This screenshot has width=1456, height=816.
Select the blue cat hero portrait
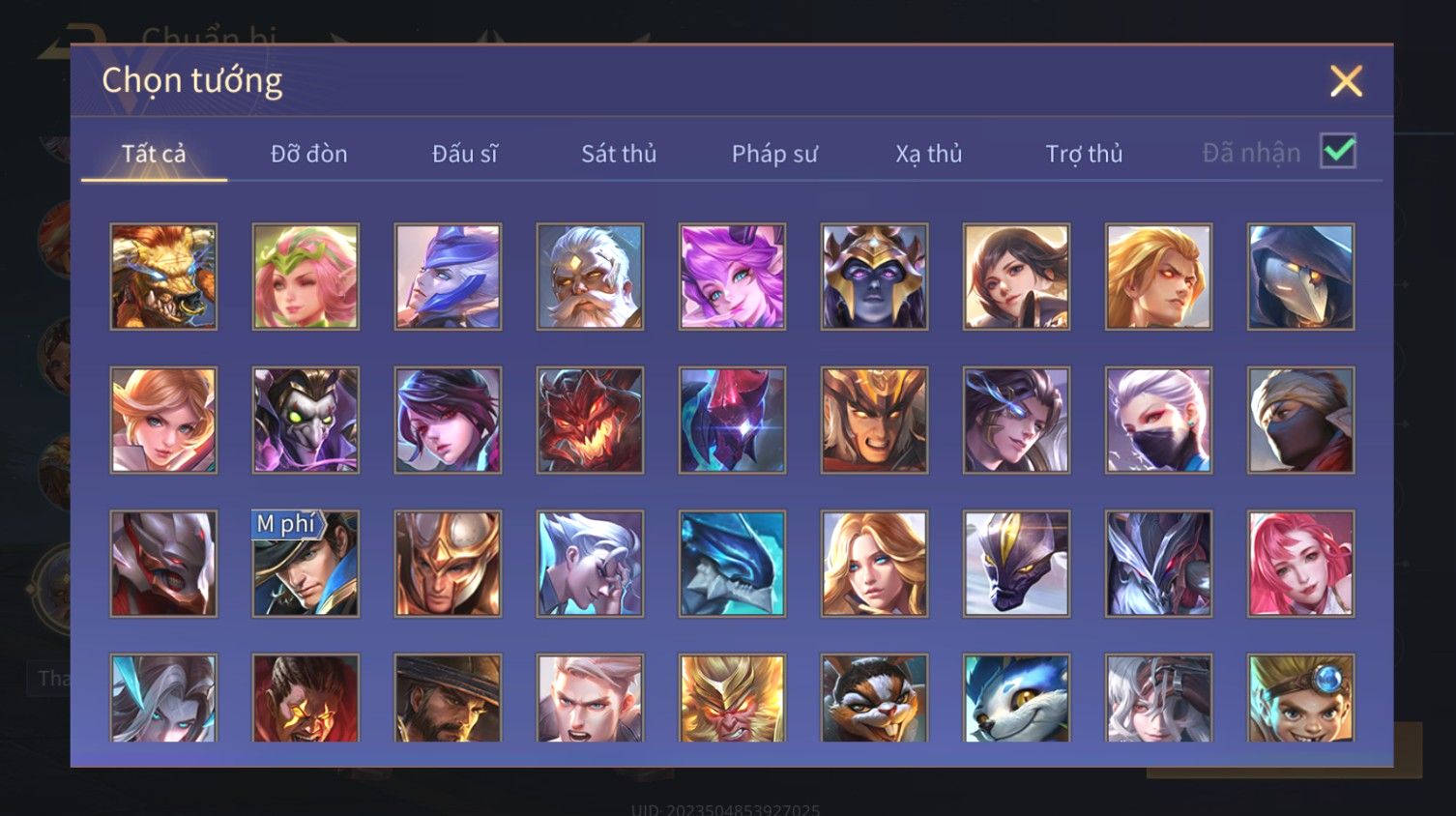(1016, 698)
